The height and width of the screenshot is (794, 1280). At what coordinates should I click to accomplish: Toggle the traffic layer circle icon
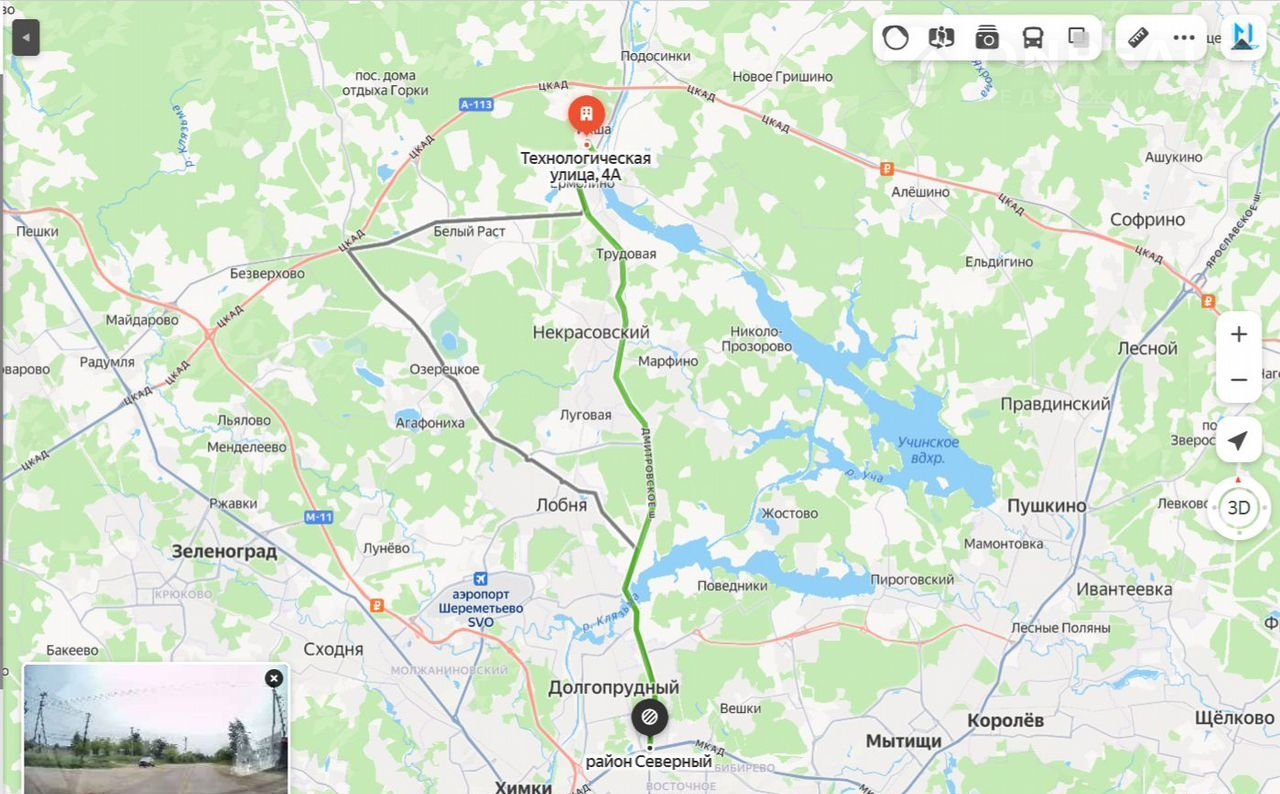tap(896, 38)
